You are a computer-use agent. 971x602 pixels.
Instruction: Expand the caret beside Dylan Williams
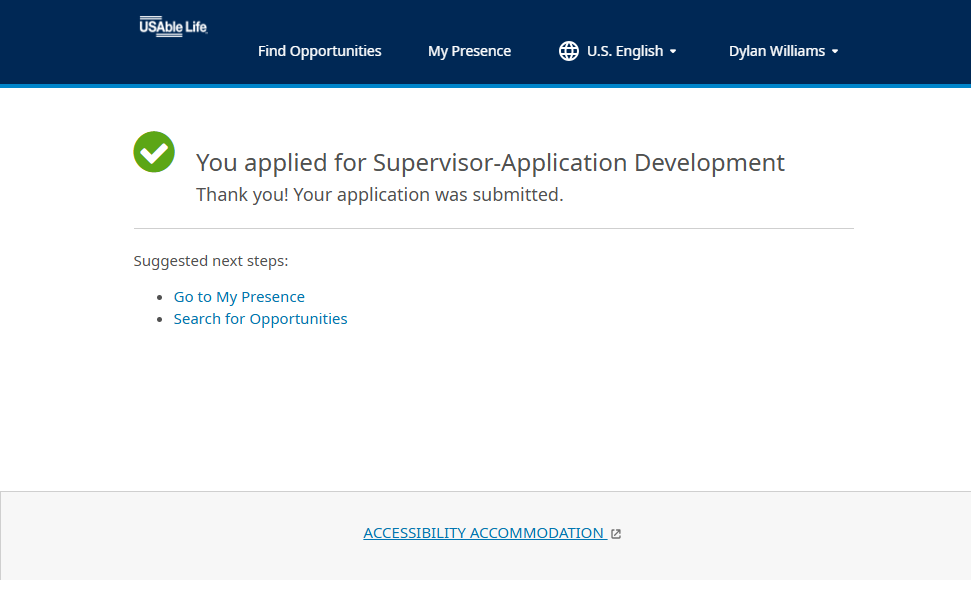[835, 52]
